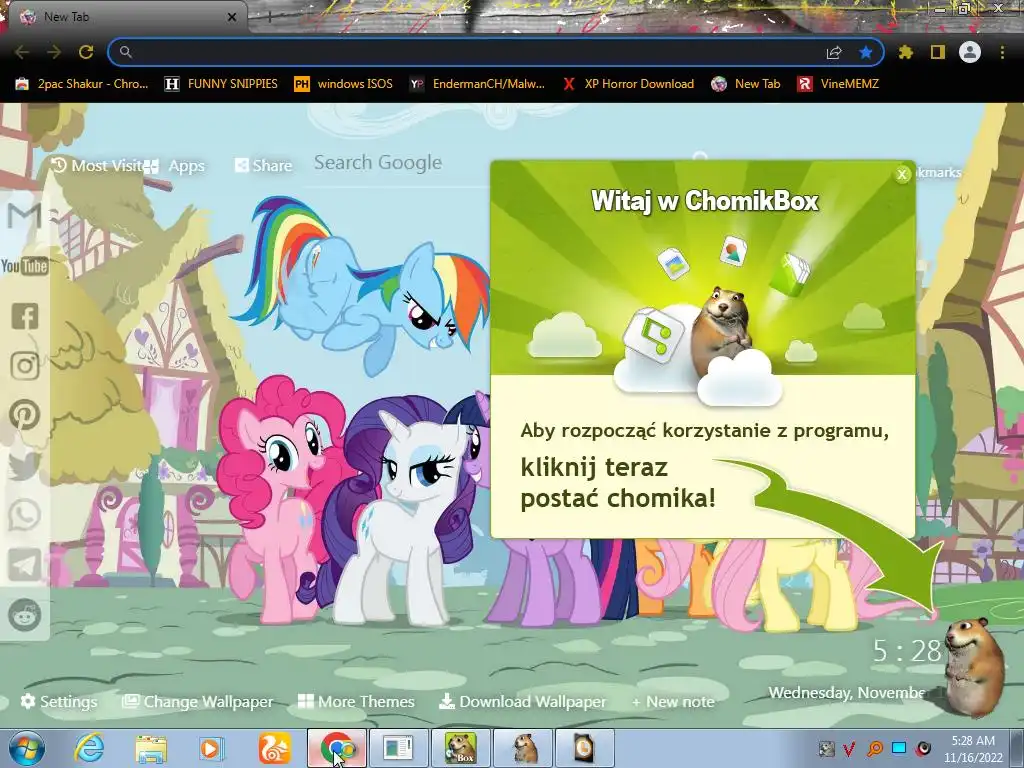1024x768 pixels.
Task: Launch Internet Explorer from the taskbar
Action: [89, 748]
